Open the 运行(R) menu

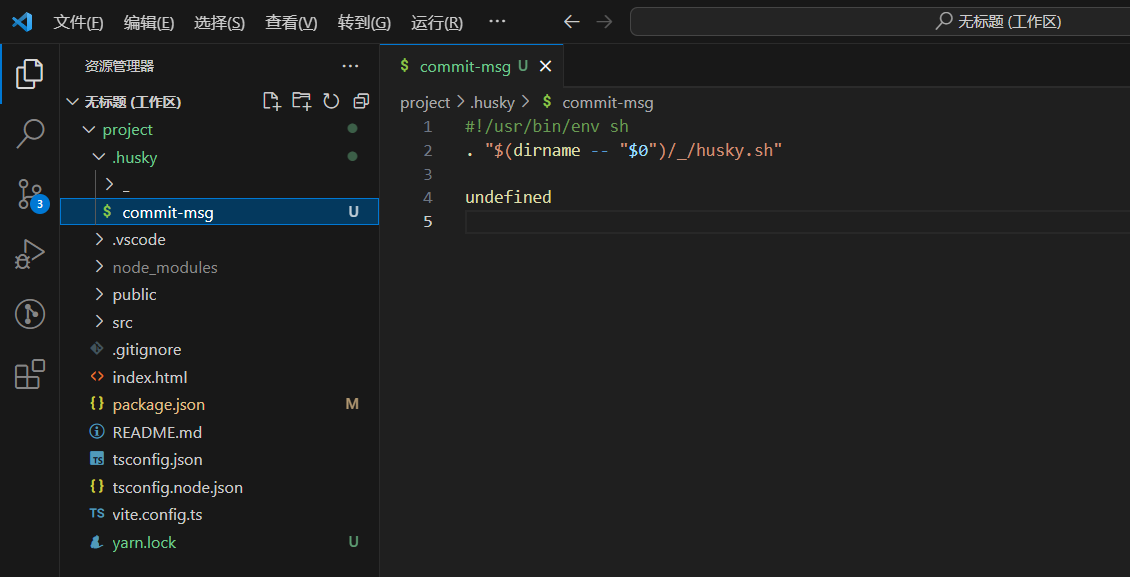tap(437, 22)
